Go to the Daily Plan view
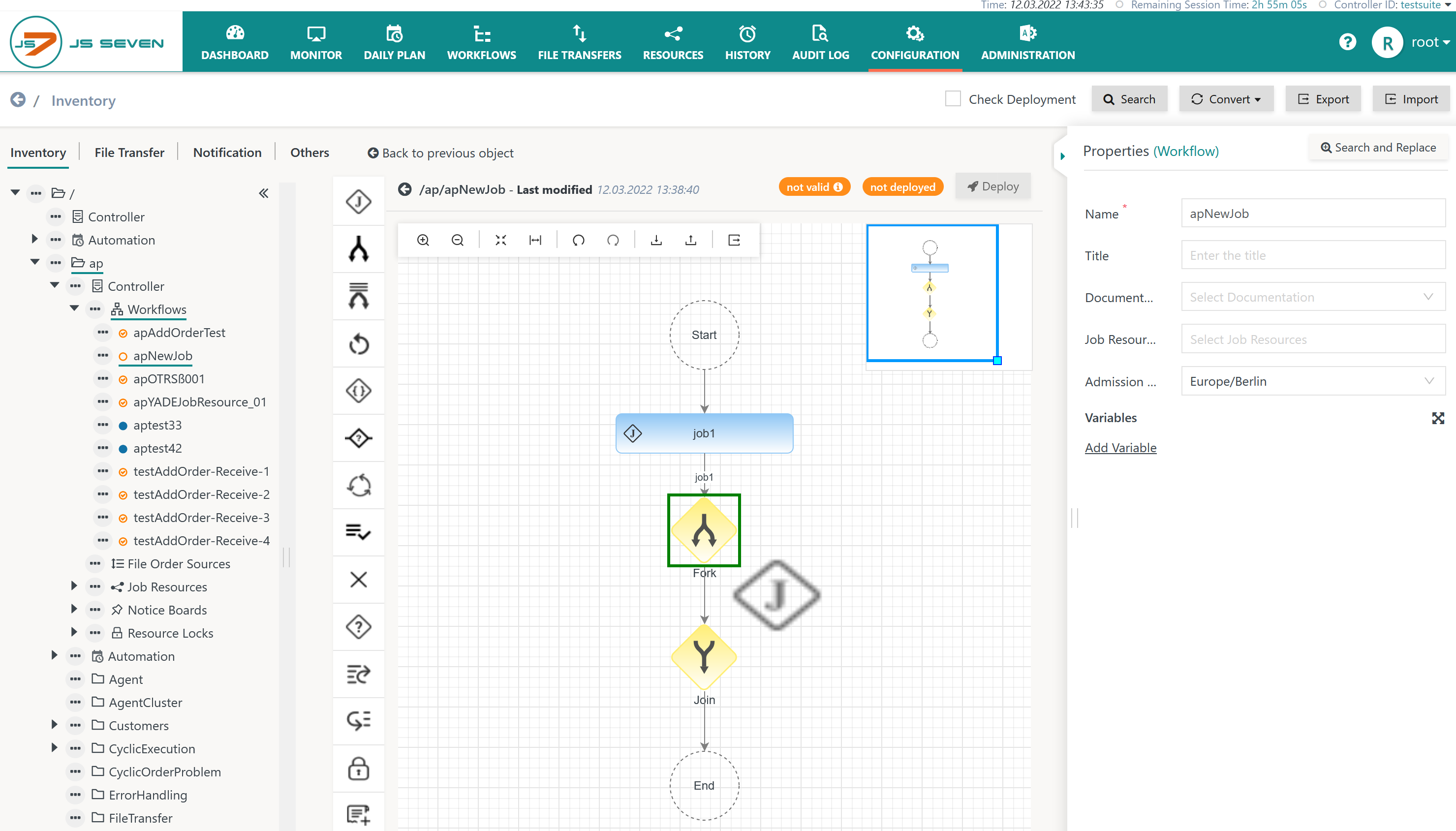 395,42
